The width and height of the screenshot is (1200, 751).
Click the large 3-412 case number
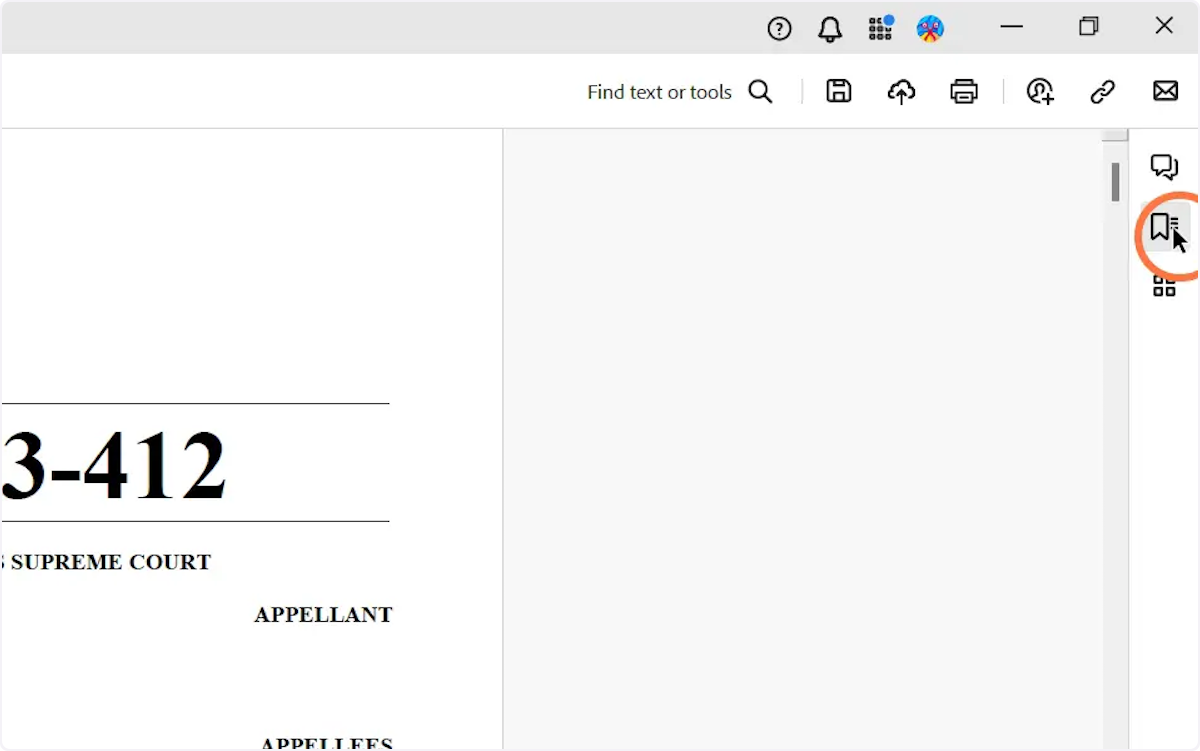[114, 465]
